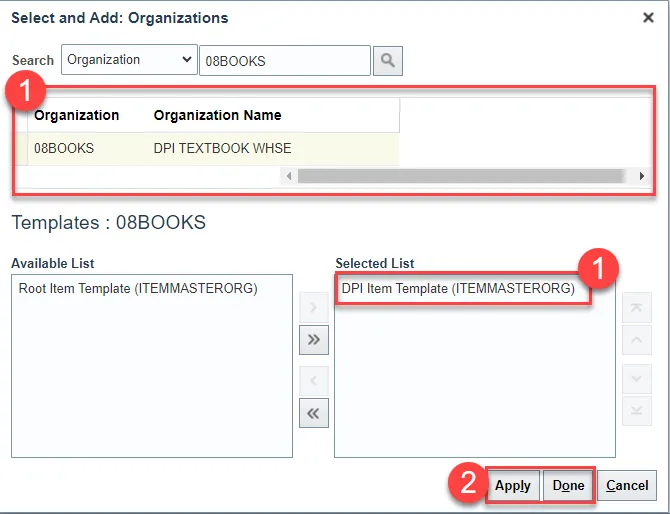
Task: Click the Organization column header
Action: coord(76,115)
